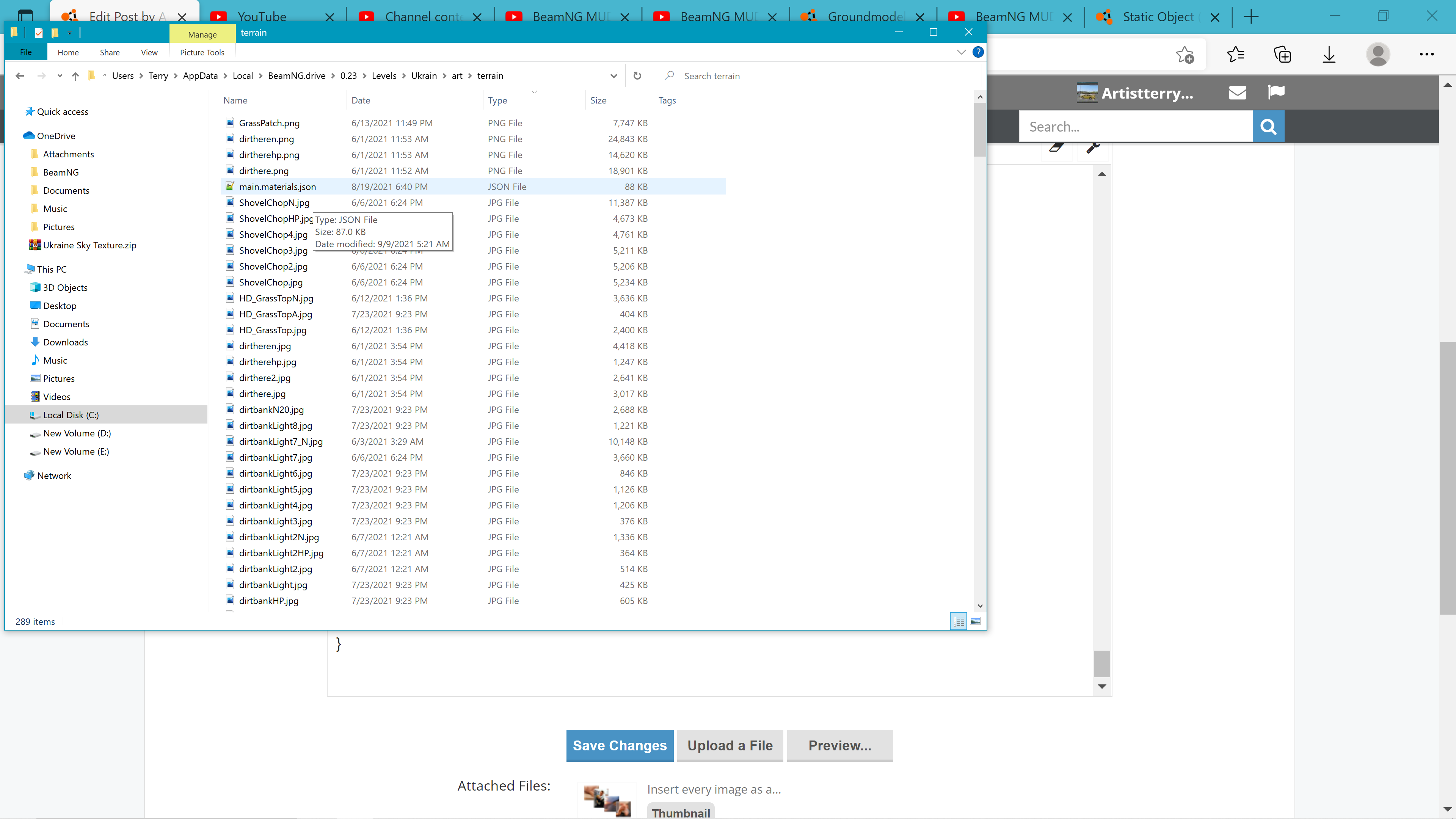Expand the address bar history dropdown
Screen dimensions: 1456x819
tap(613, 76)
